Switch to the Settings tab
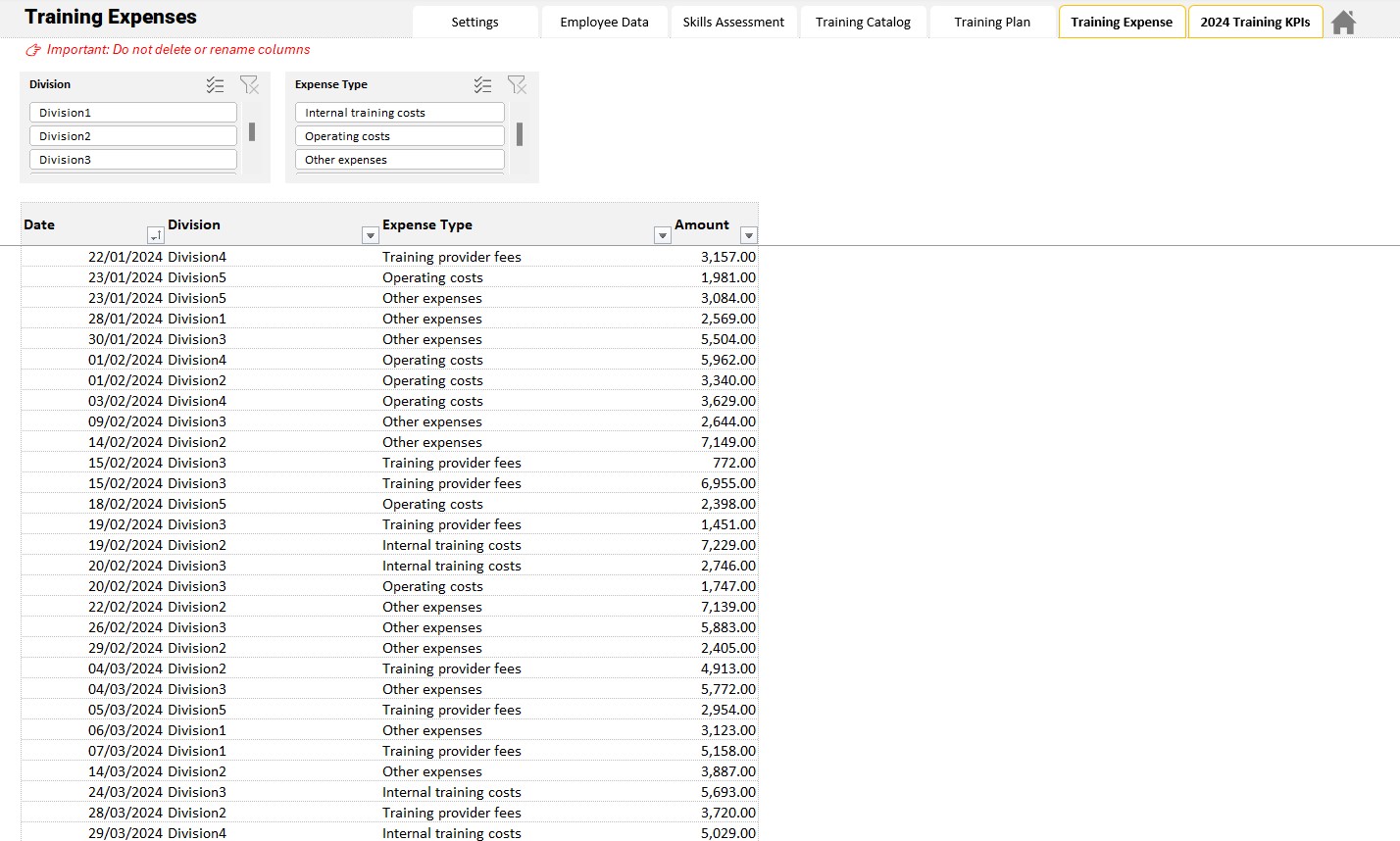The image size is (1400, 841). click(x=475, y=22)
